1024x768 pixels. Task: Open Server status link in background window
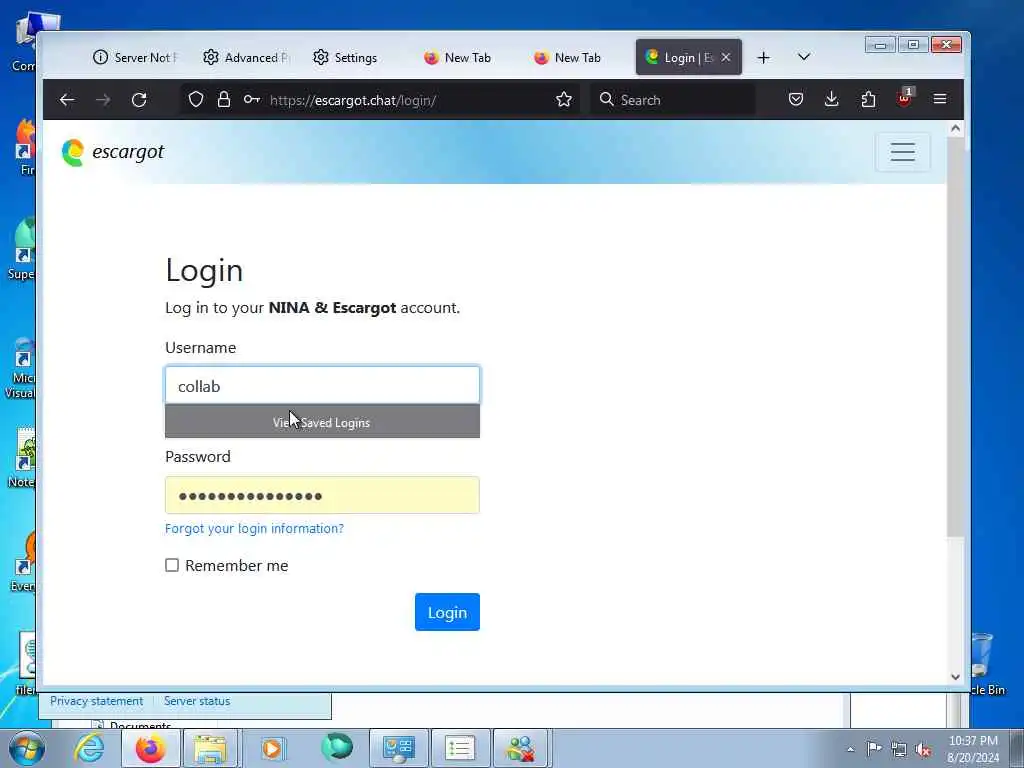coord(197,701)
